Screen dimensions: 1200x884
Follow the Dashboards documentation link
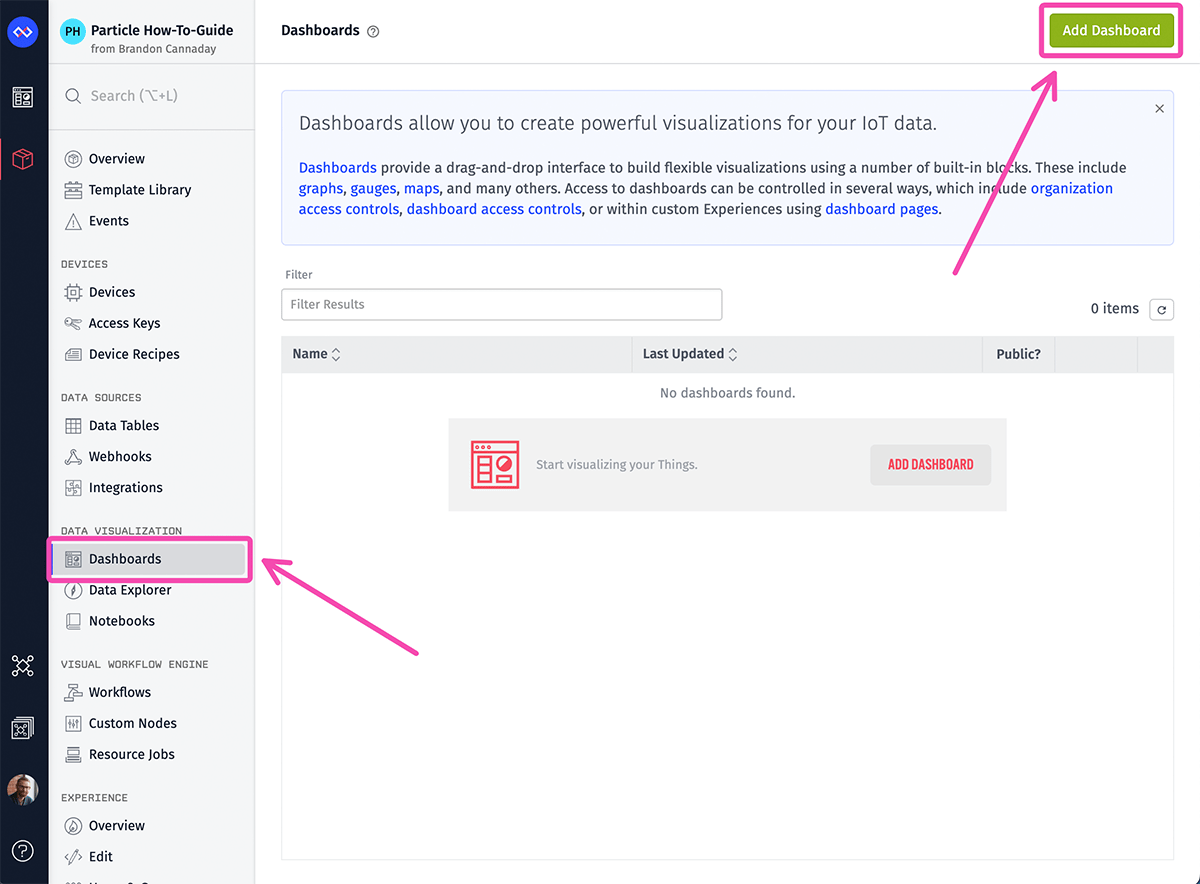338,168
